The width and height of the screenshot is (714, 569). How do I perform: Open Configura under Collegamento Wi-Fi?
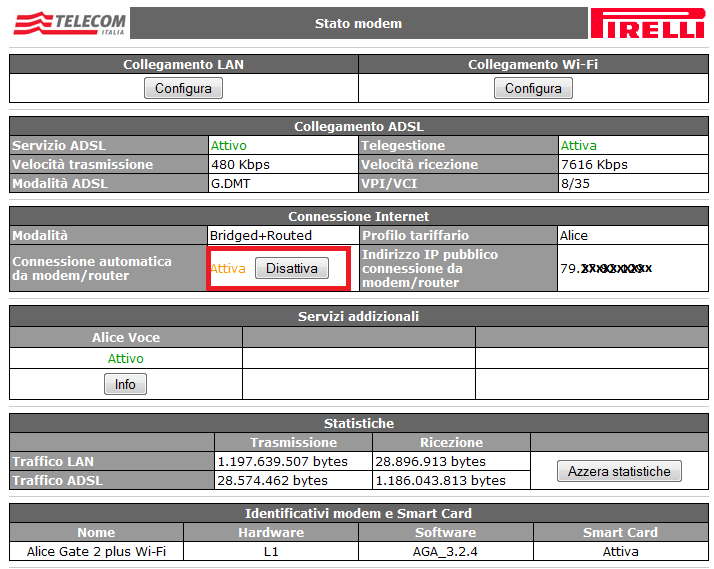pyautogui.click(x=533, y=88)
